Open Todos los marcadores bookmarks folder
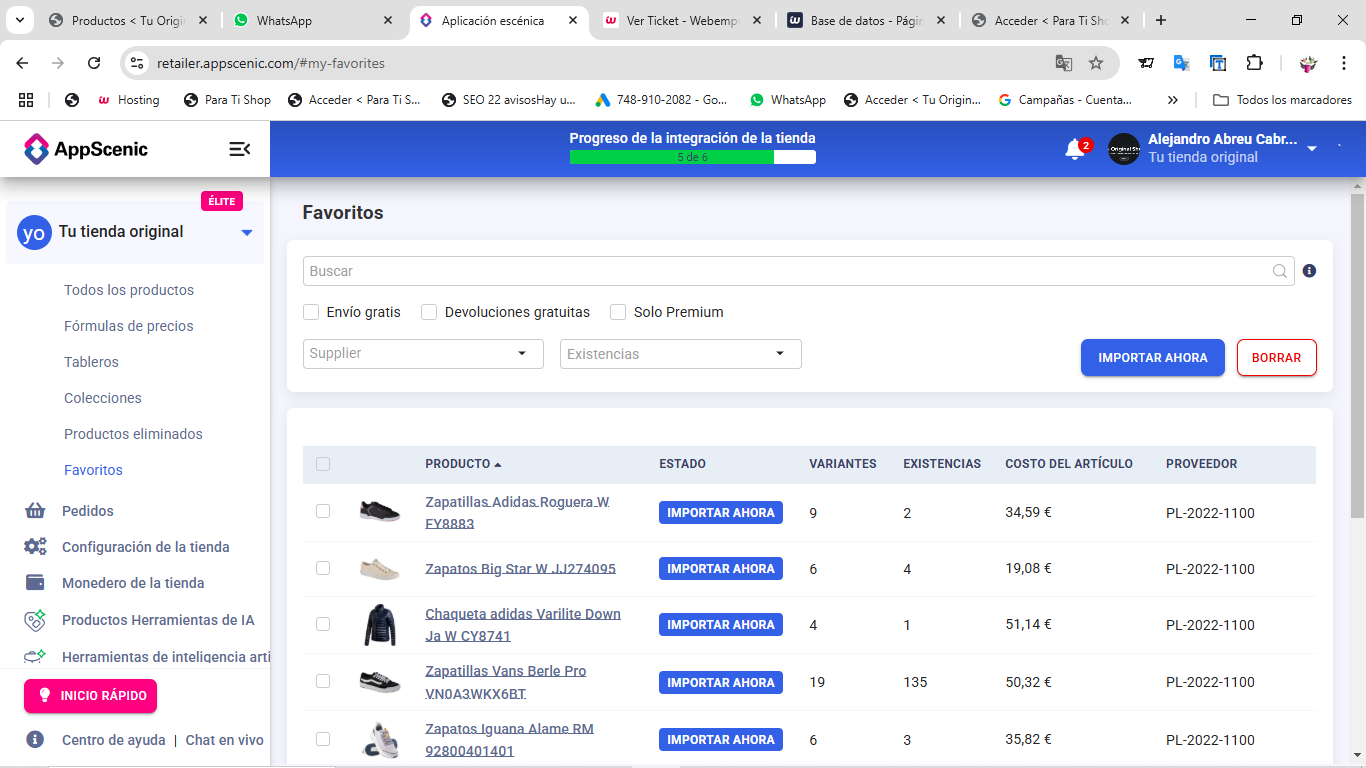1366x768 pixels. (x=1282, y=100)
